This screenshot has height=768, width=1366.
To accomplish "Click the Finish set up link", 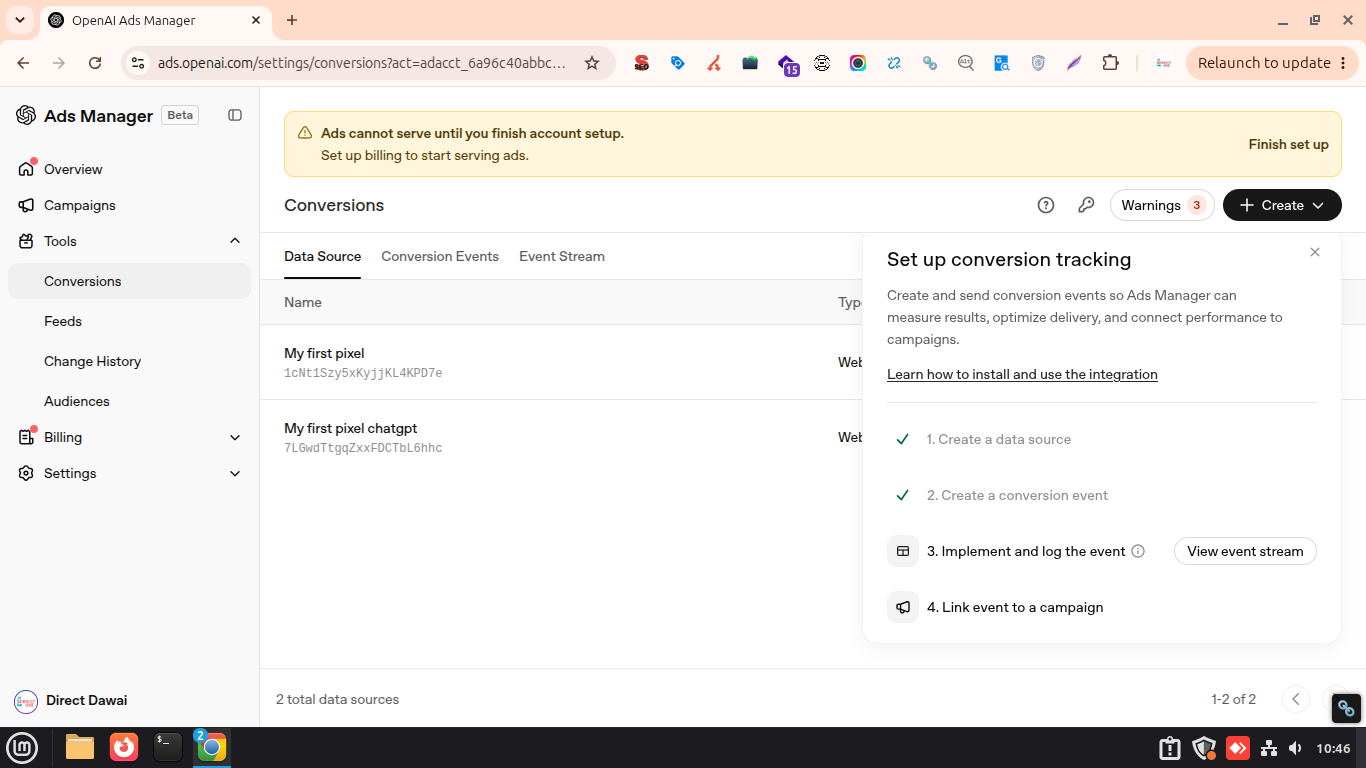I will tap(1288, 144).
